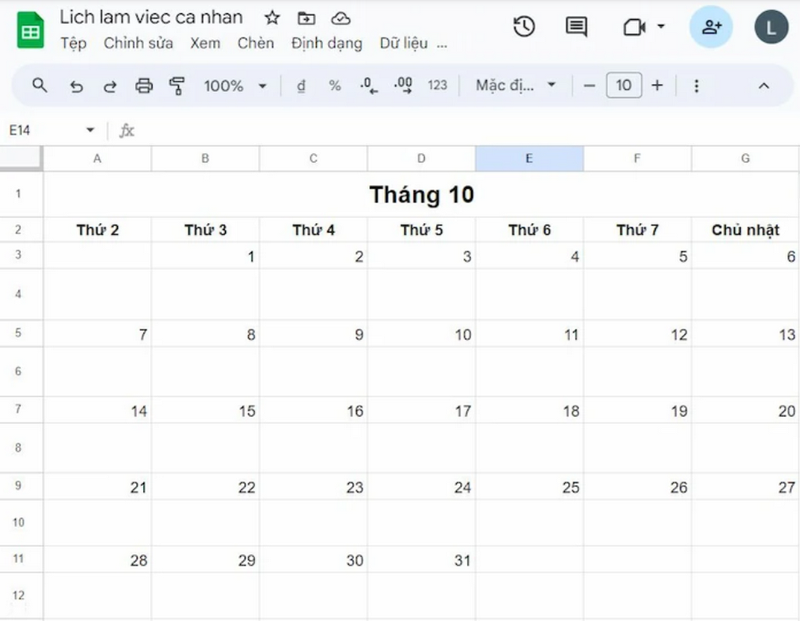Click the Share collaborators button
The height and width of the screenshot is (621, 800).
click(711, 27)
